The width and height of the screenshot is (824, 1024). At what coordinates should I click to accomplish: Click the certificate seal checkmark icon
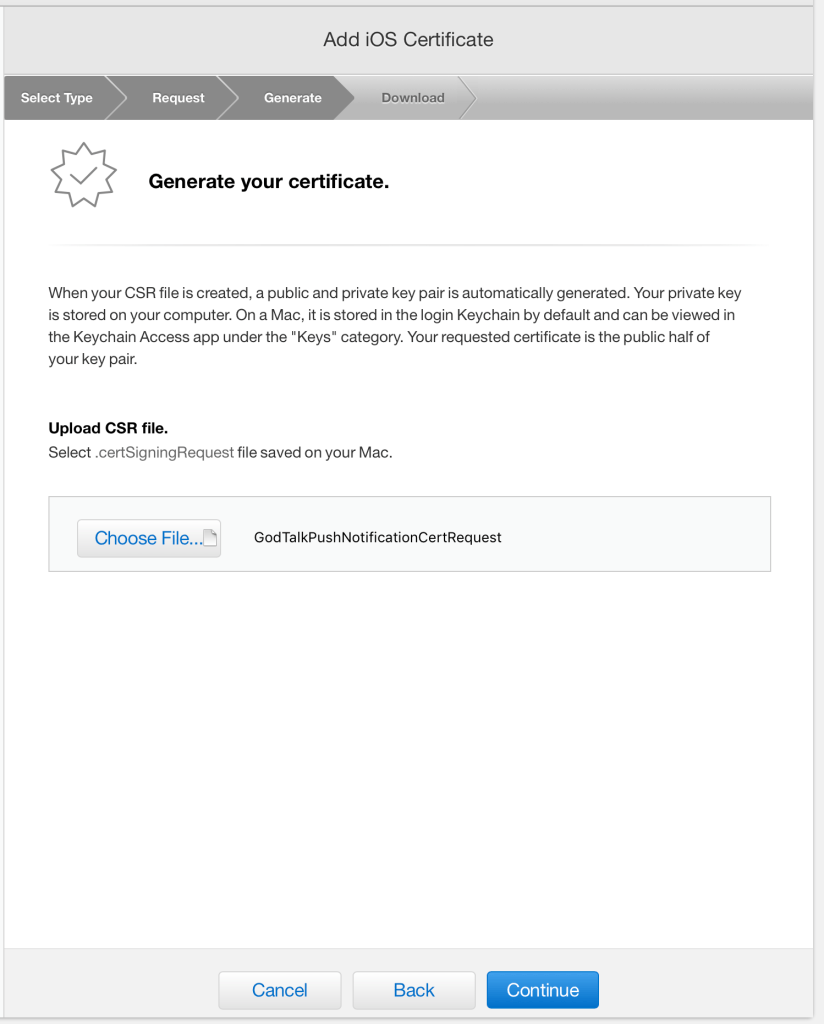tap(83, 174)
